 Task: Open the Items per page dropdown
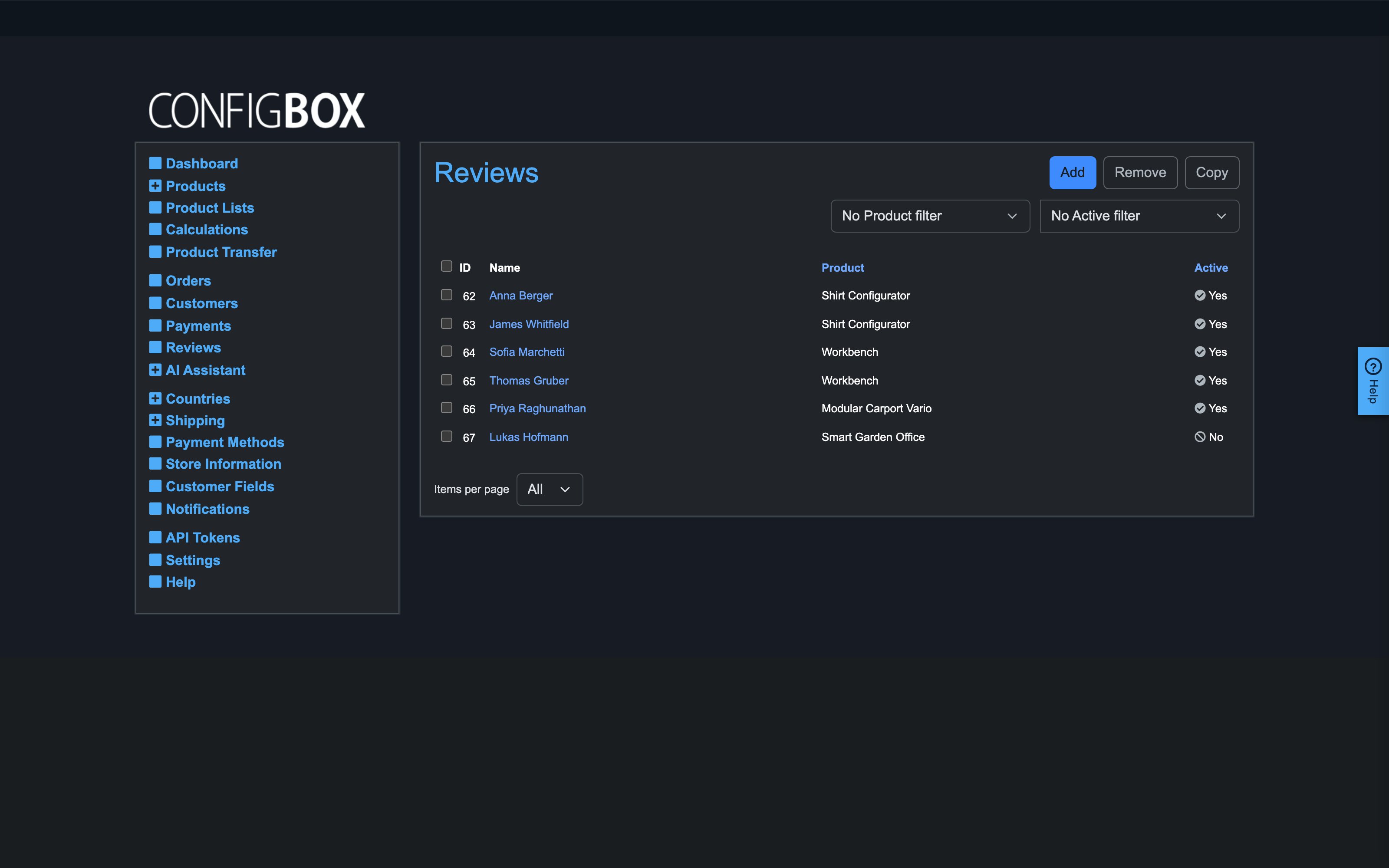pyautogui.click(x=549, y=489)
